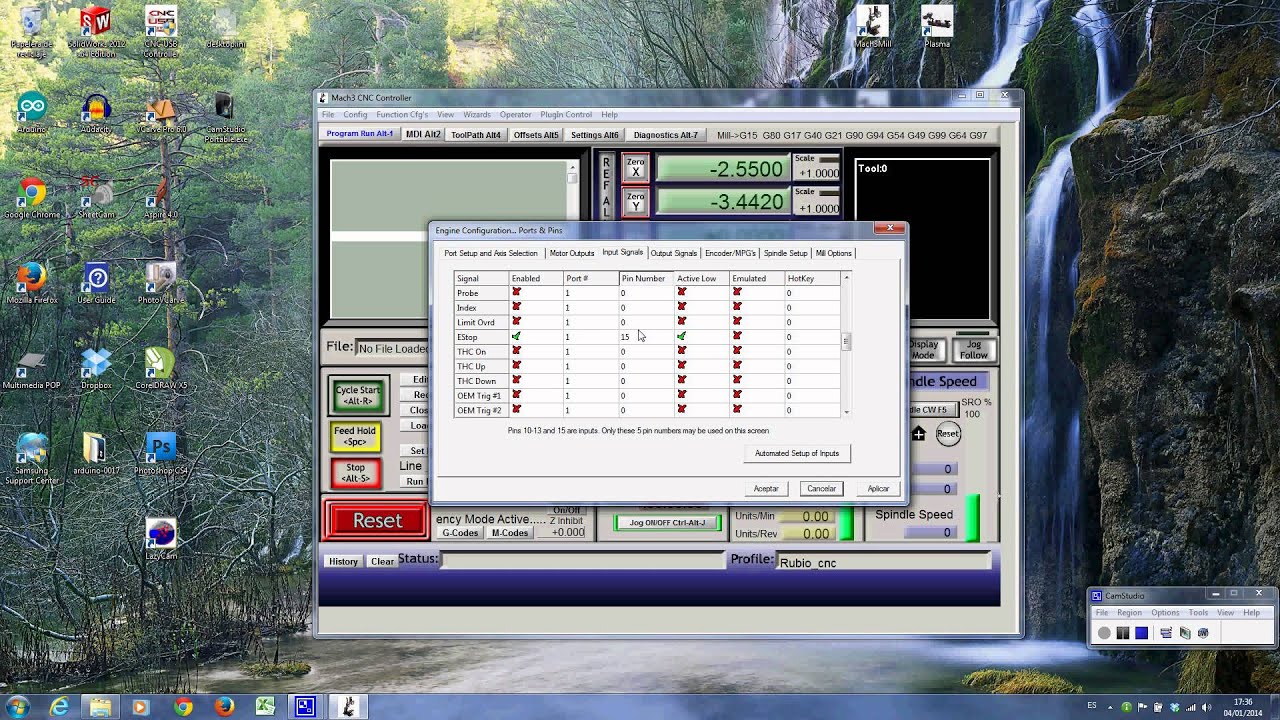Click the red Reset button in Mach3
The width and height of the screenshot is (1280, 720).
(377, 520)
